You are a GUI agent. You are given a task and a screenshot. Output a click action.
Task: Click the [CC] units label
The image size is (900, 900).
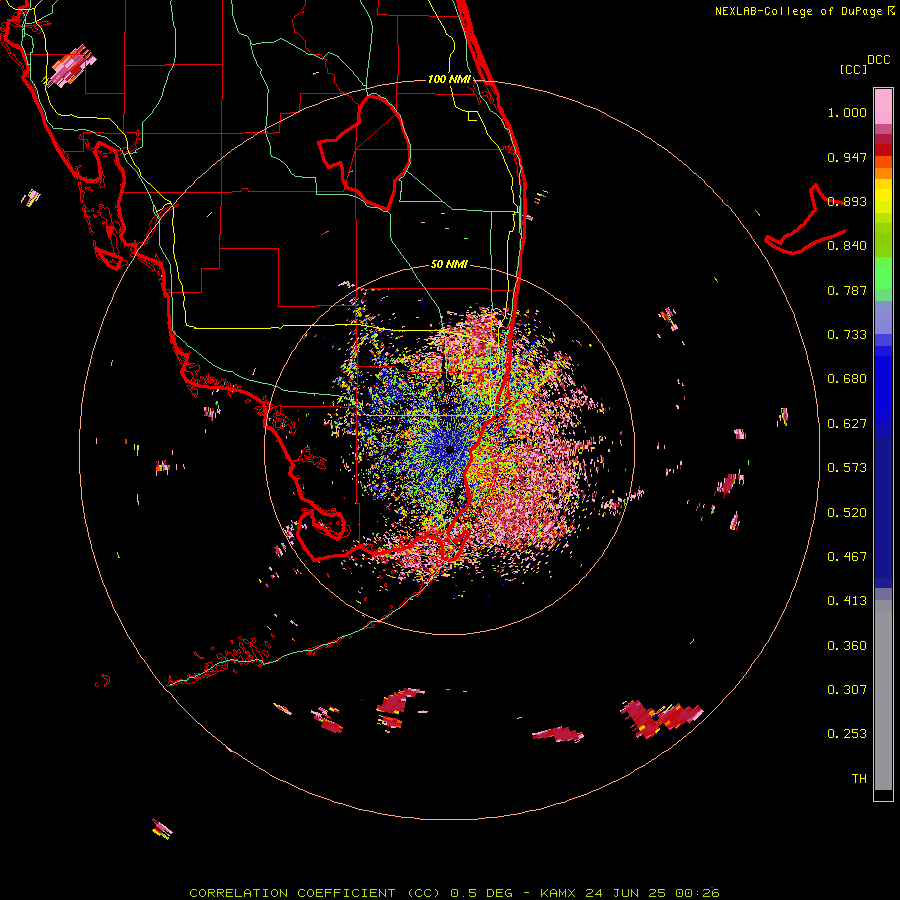pos(853,69)
